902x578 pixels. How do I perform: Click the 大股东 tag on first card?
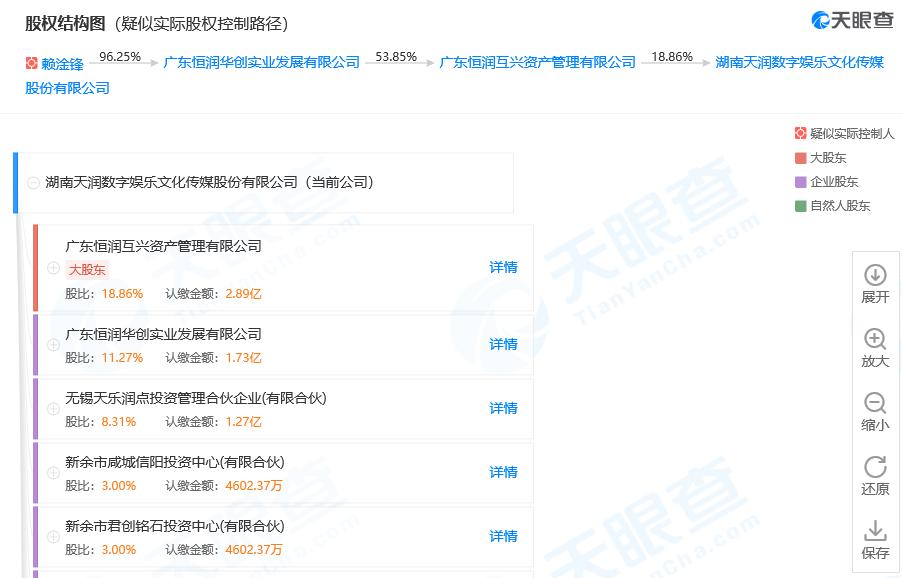click(x=87, y=269)
